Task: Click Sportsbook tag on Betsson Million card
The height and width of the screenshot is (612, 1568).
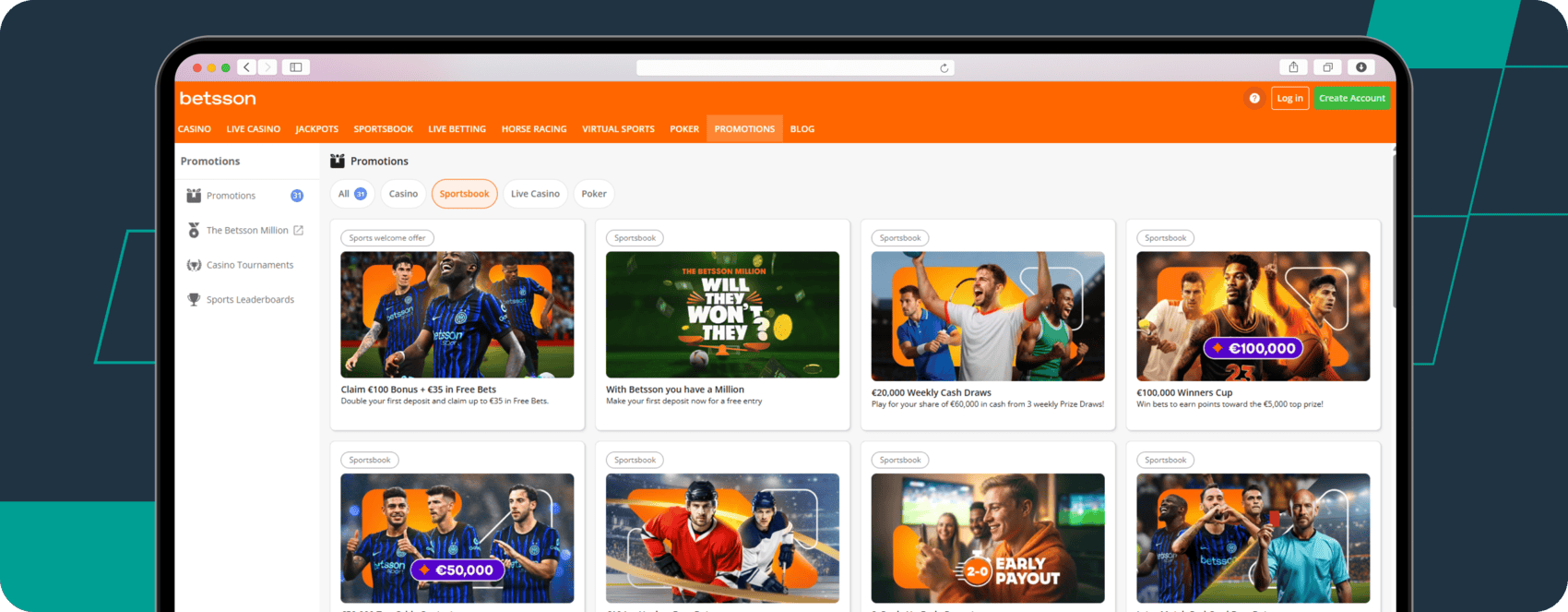Action: 636,238
